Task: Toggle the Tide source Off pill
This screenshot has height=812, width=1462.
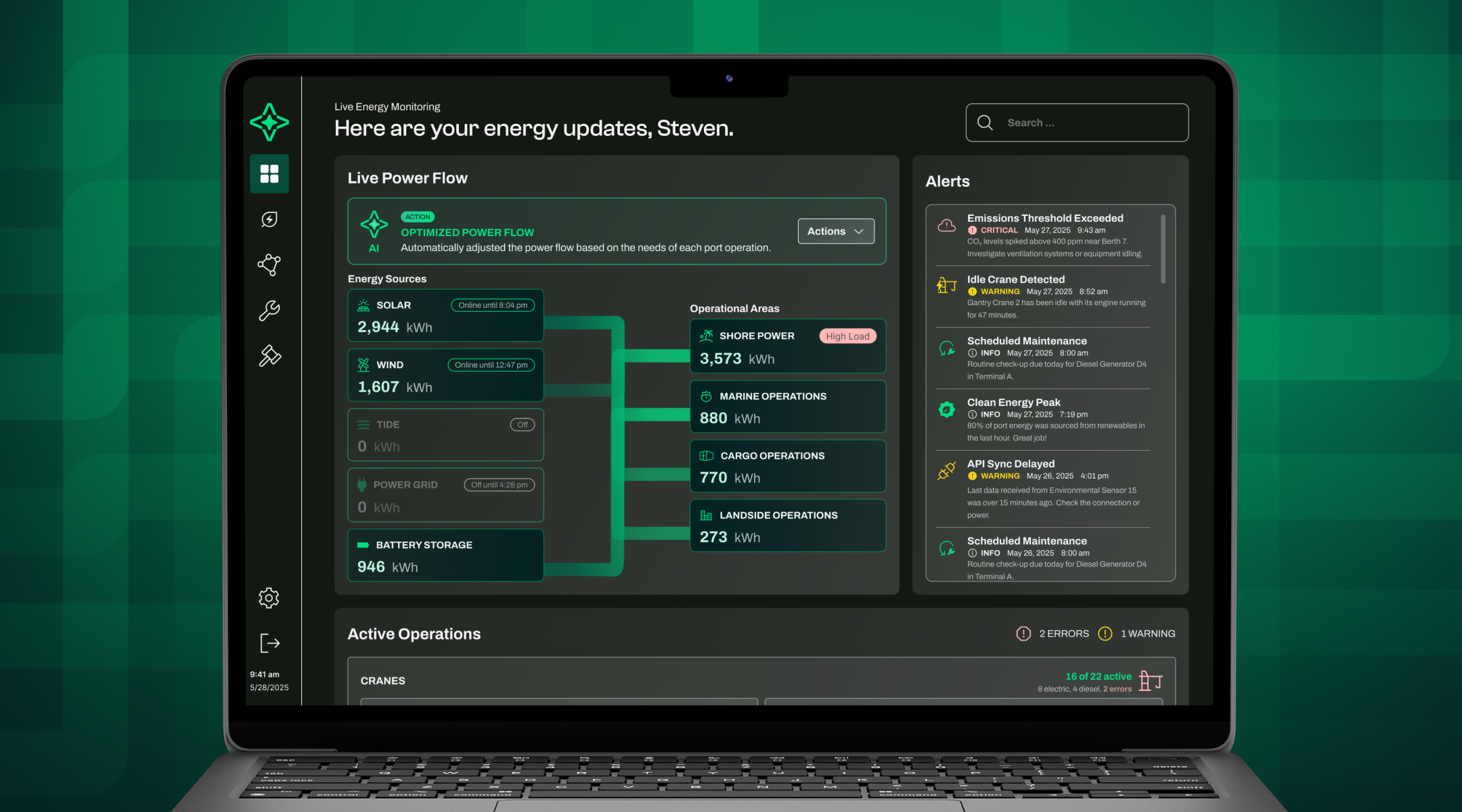Action: pos(522,425)
